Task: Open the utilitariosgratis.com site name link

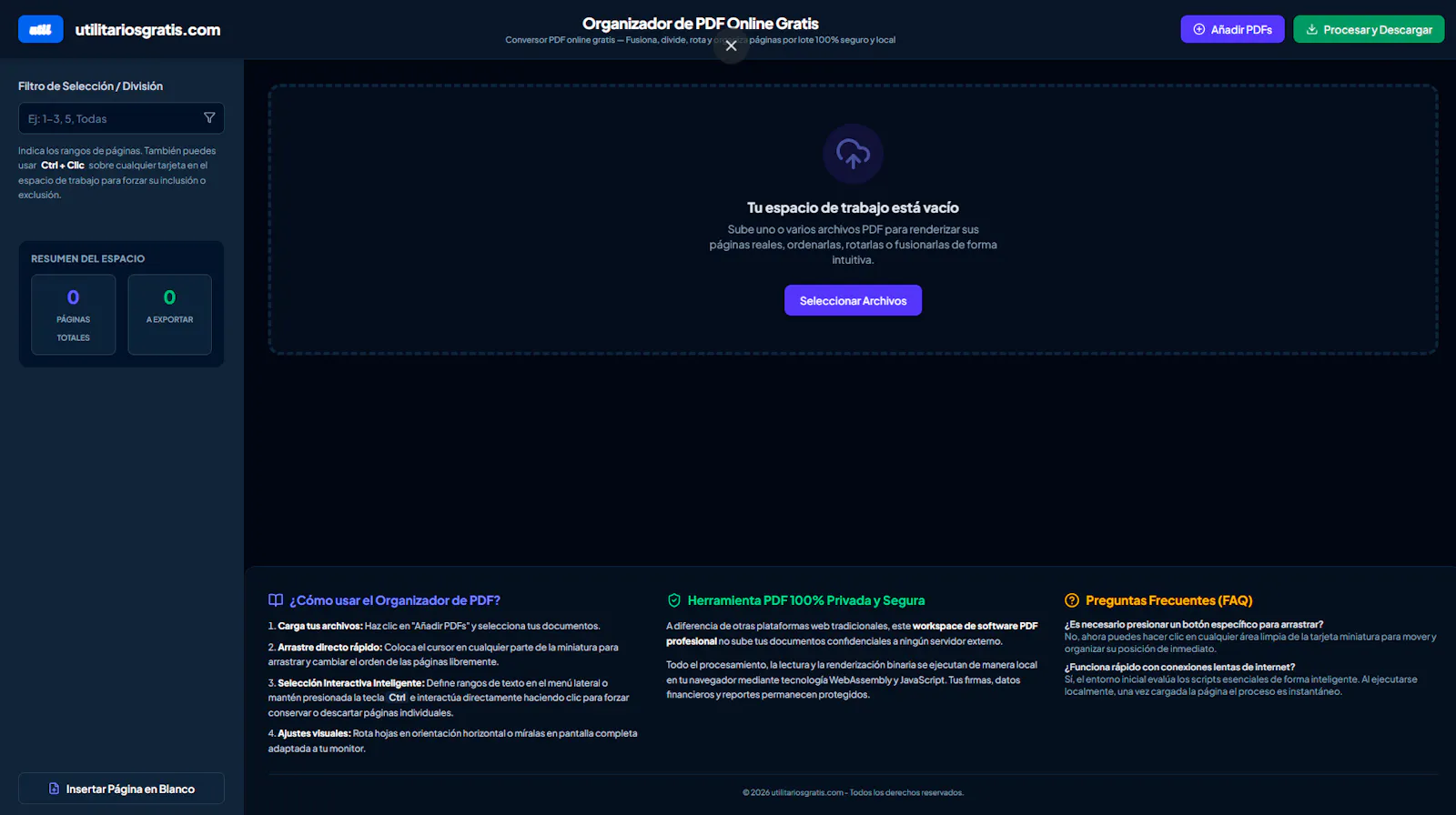Action: (147, 30)
